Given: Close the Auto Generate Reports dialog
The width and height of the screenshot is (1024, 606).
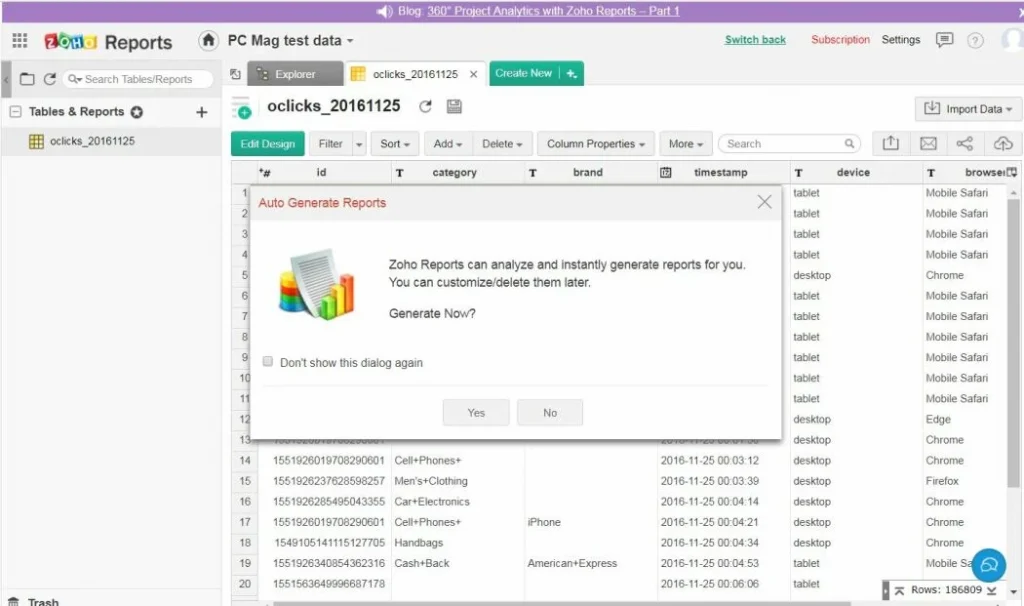Looking at the screenshot, I should click(x=764, y=202).
